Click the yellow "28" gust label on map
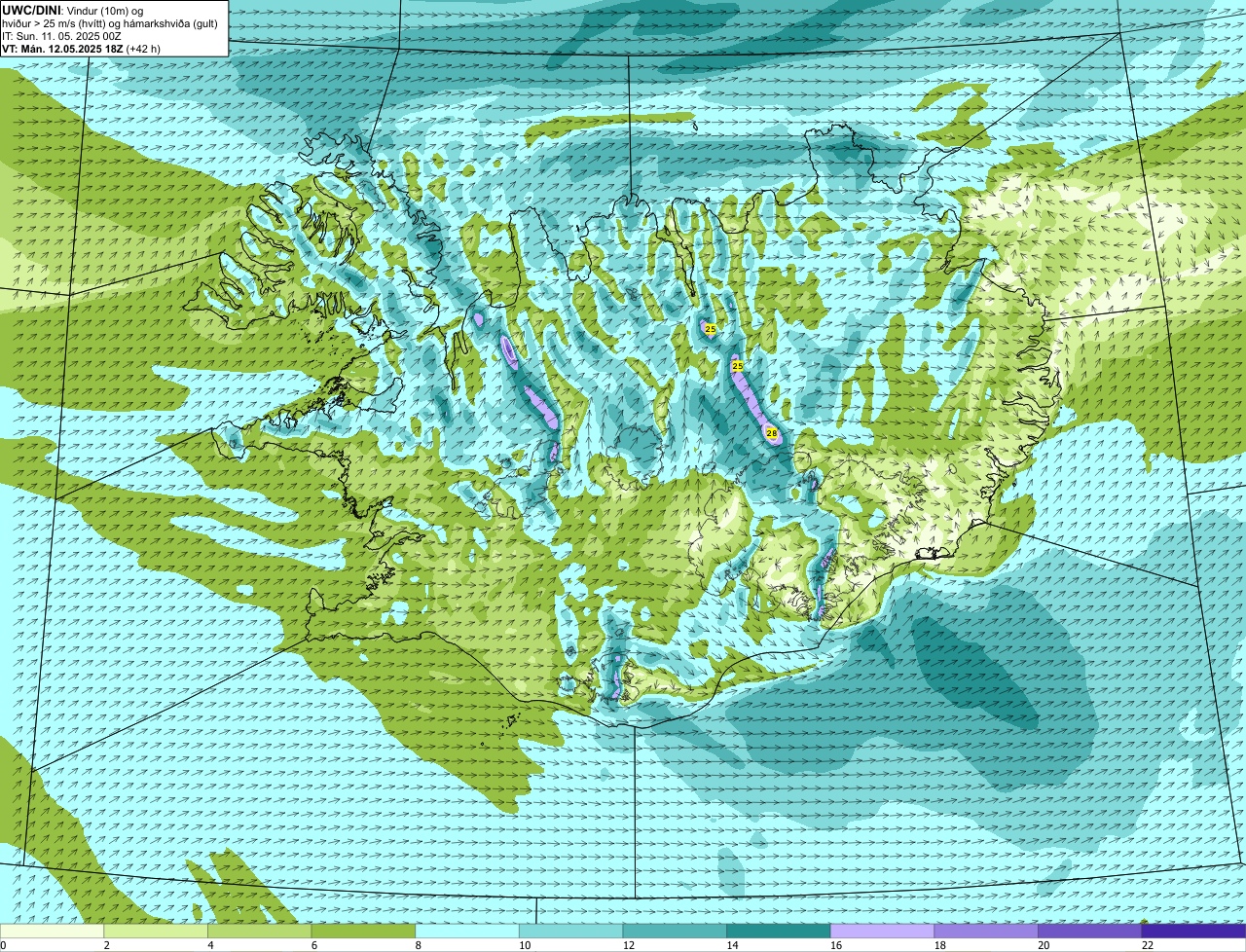The width and height of the screenshot is (1246, 952). click(x=772, y=432)
